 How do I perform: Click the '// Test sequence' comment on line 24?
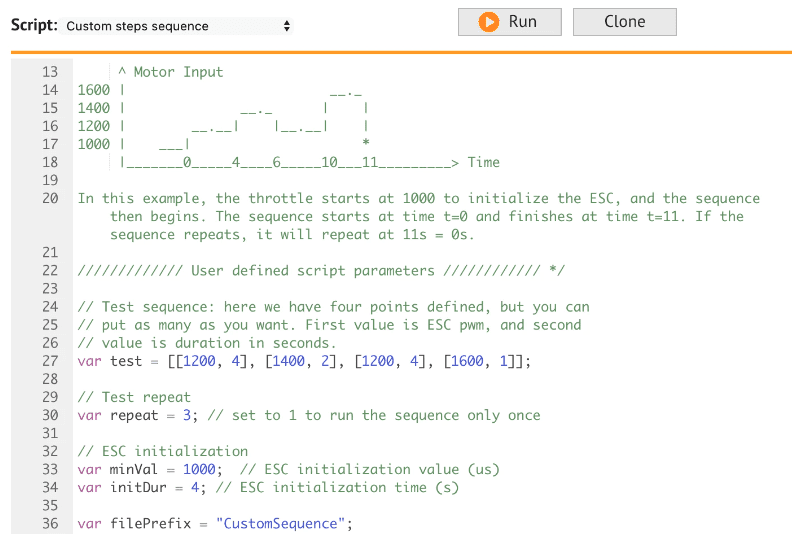pyautogui.click(x=333, y=307)
